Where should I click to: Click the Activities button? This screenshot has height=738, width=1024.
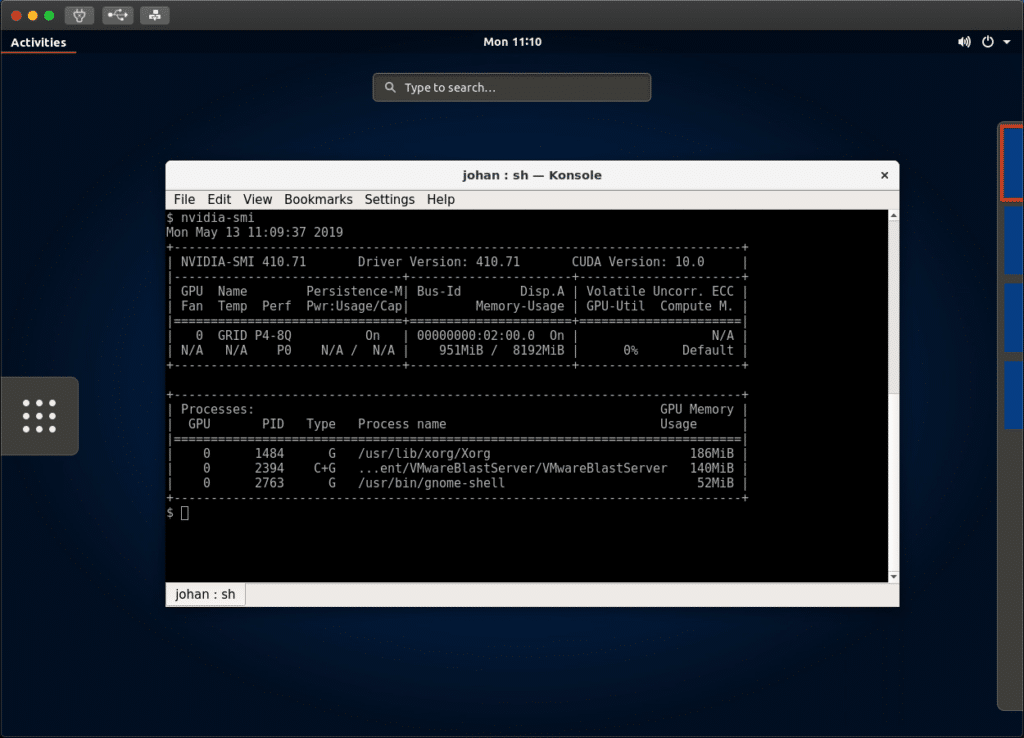click(38, 42)
